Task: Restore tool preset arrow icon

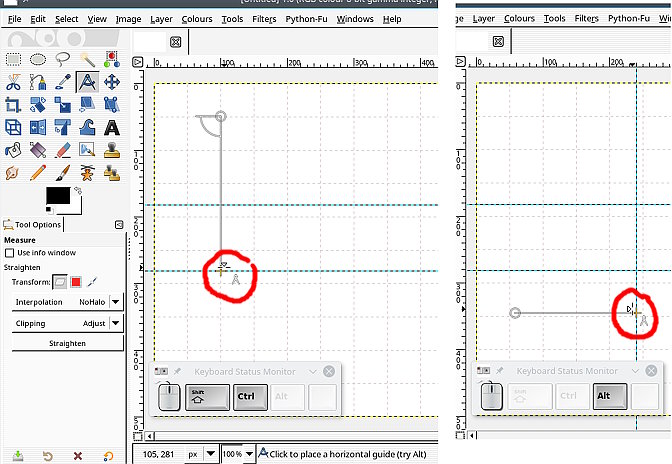Action: (x=48, y=456)
